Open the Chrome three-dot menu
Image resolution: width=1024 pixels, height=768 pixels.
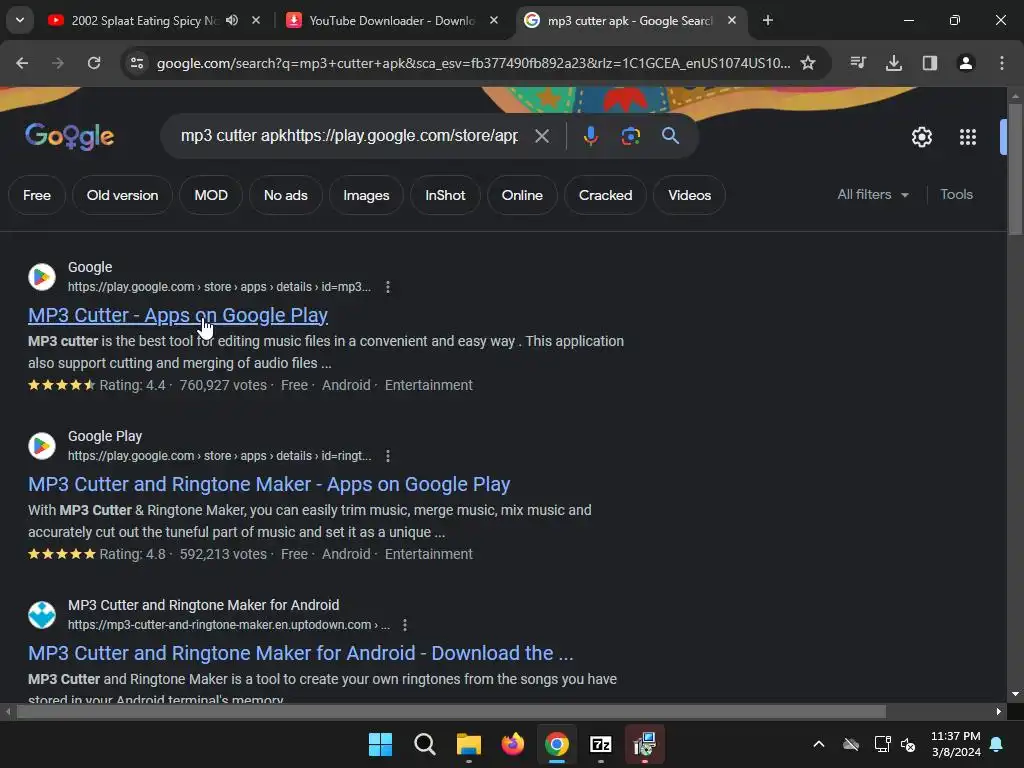point(1001,63)
